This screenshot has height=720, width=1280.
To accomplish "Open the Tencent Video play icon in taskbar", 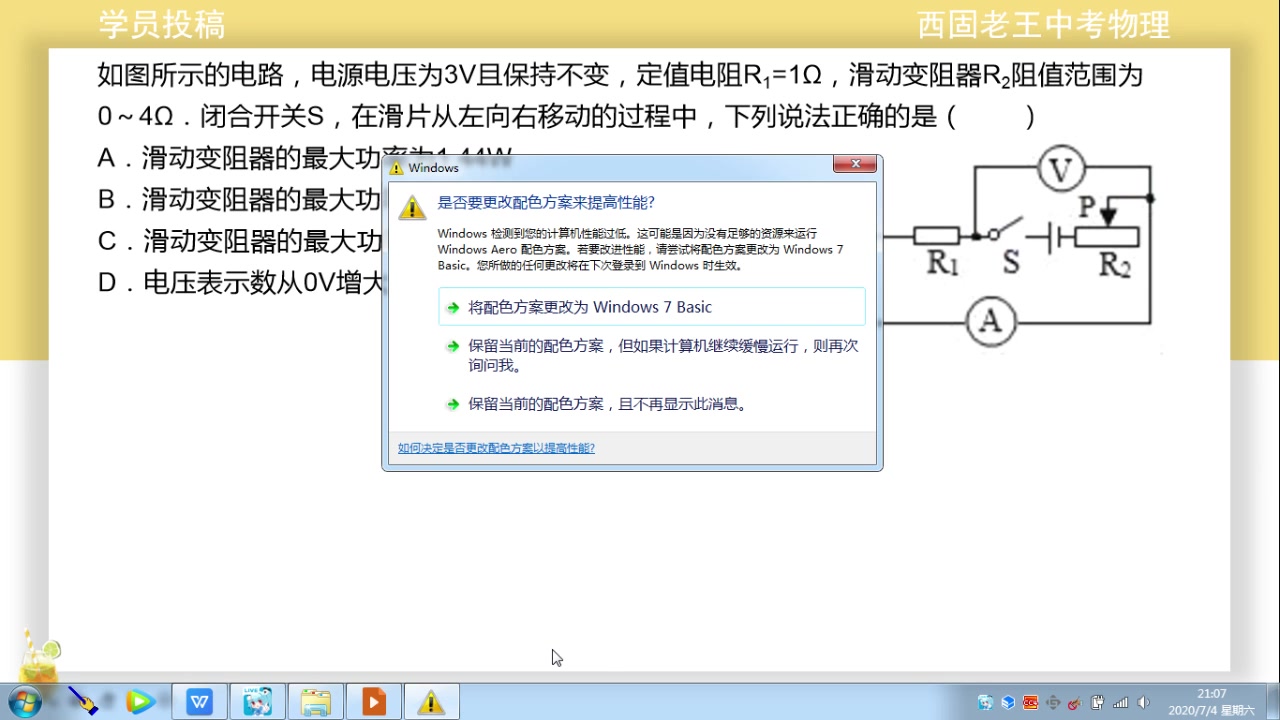I will 140,701.
